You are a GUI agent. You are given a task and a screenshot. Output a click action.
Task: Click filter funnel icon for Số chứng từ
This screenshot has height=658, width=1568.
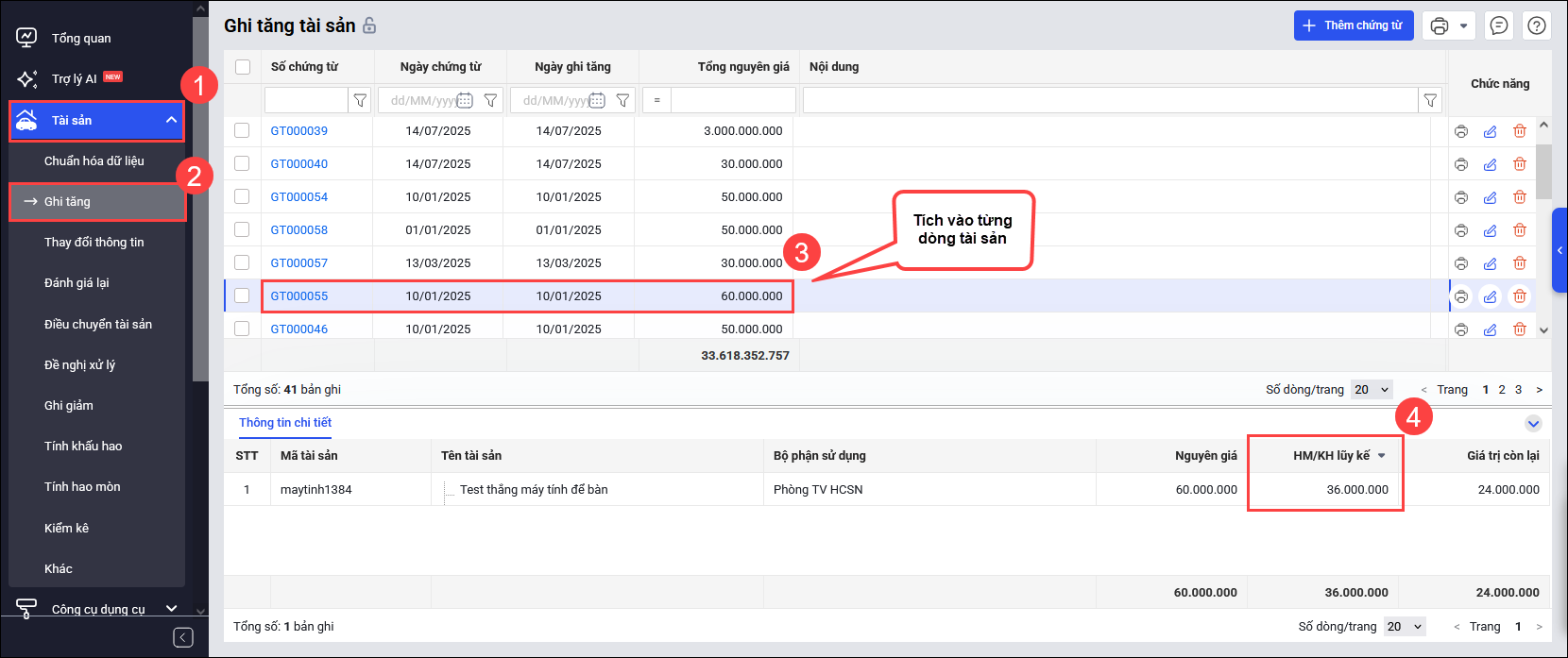click(360, 100)
